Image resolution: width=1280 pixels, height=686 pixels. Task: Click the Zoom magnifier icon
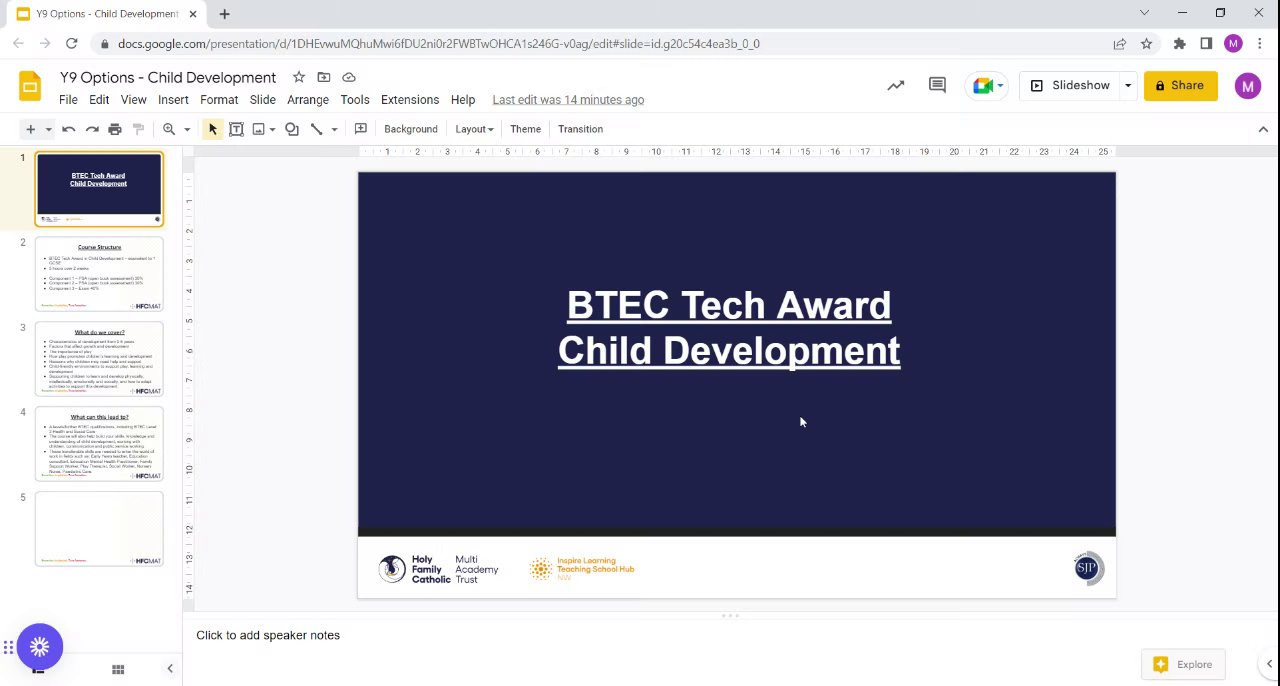[169, 129]
